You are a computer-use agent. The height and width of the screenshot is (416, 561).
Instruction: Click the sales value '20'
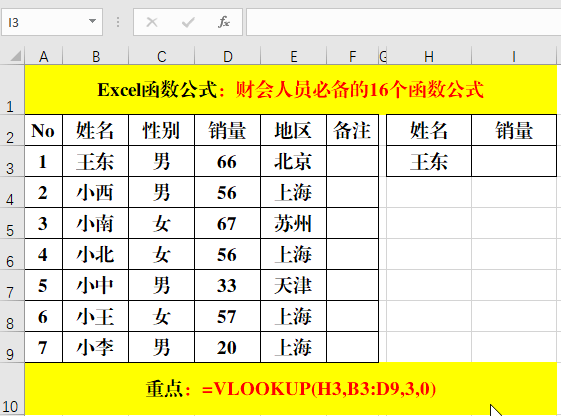[x=228, y=347]
